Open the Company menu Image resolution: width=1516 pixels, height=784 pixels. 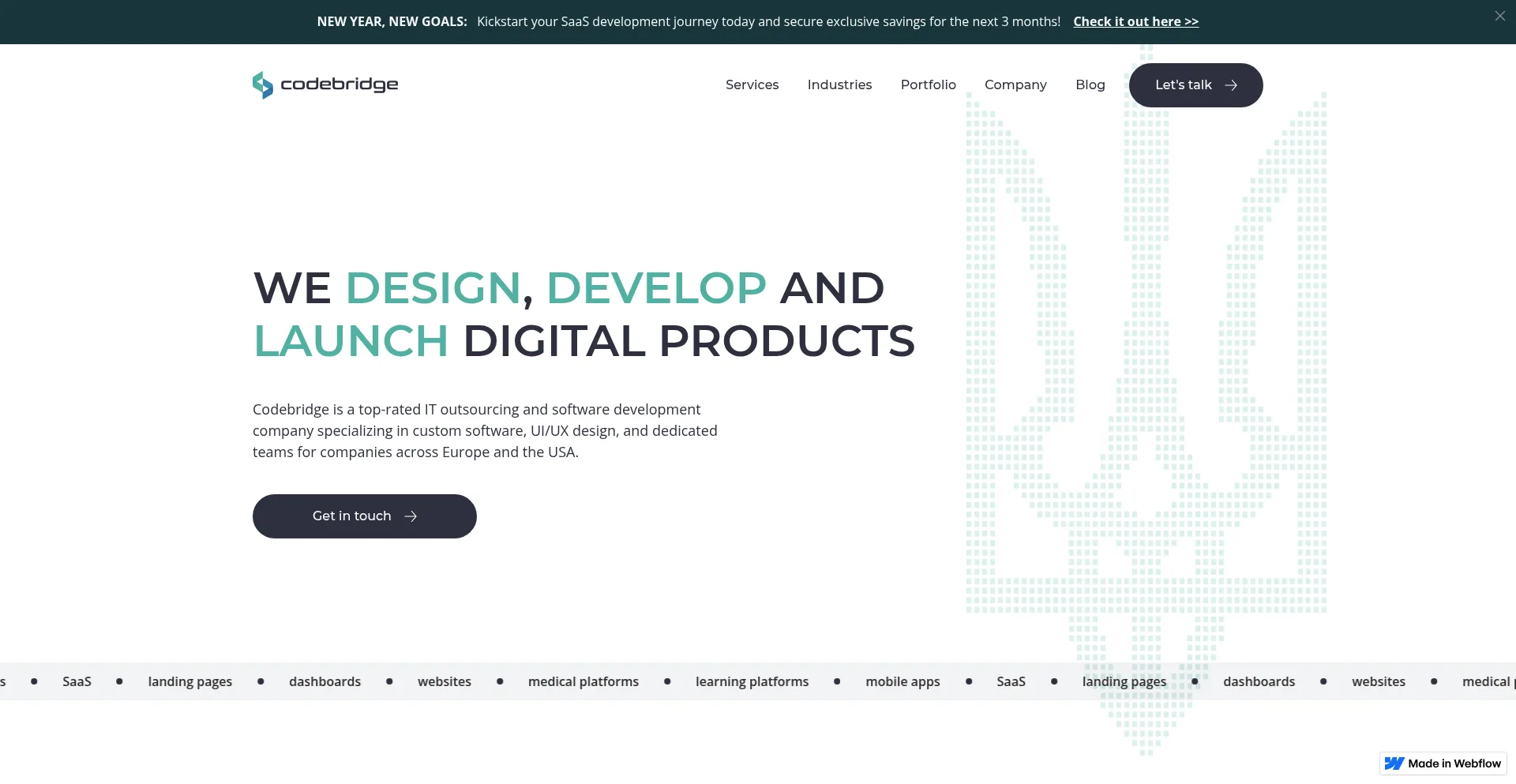tap(1015, 84)
